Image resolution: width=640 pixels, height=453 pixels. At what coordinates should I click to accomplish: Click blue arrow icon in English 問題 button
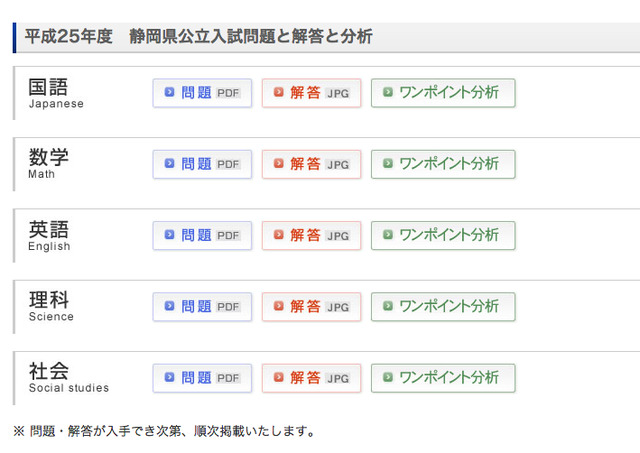pos(169,235)
